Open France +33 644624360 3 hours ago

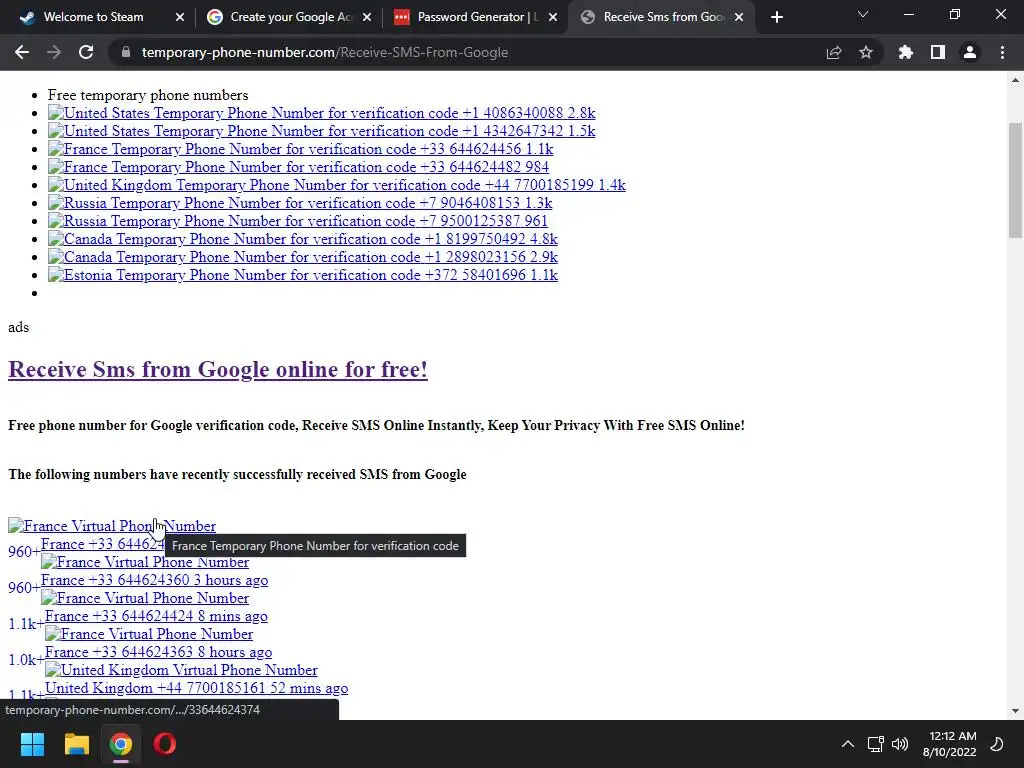[x=154, y=580]
